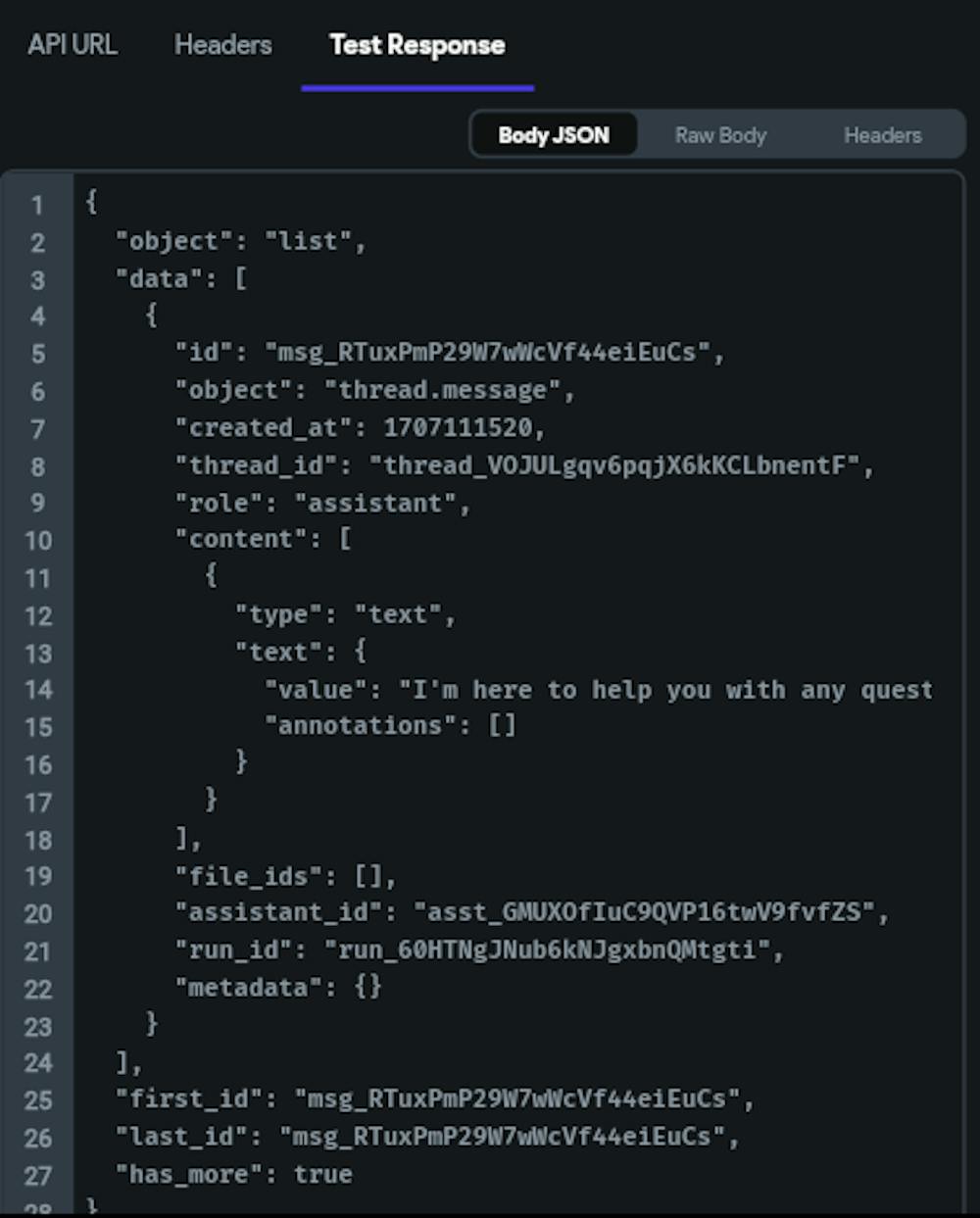Click line number 14 in the gutter

[38, 690]
